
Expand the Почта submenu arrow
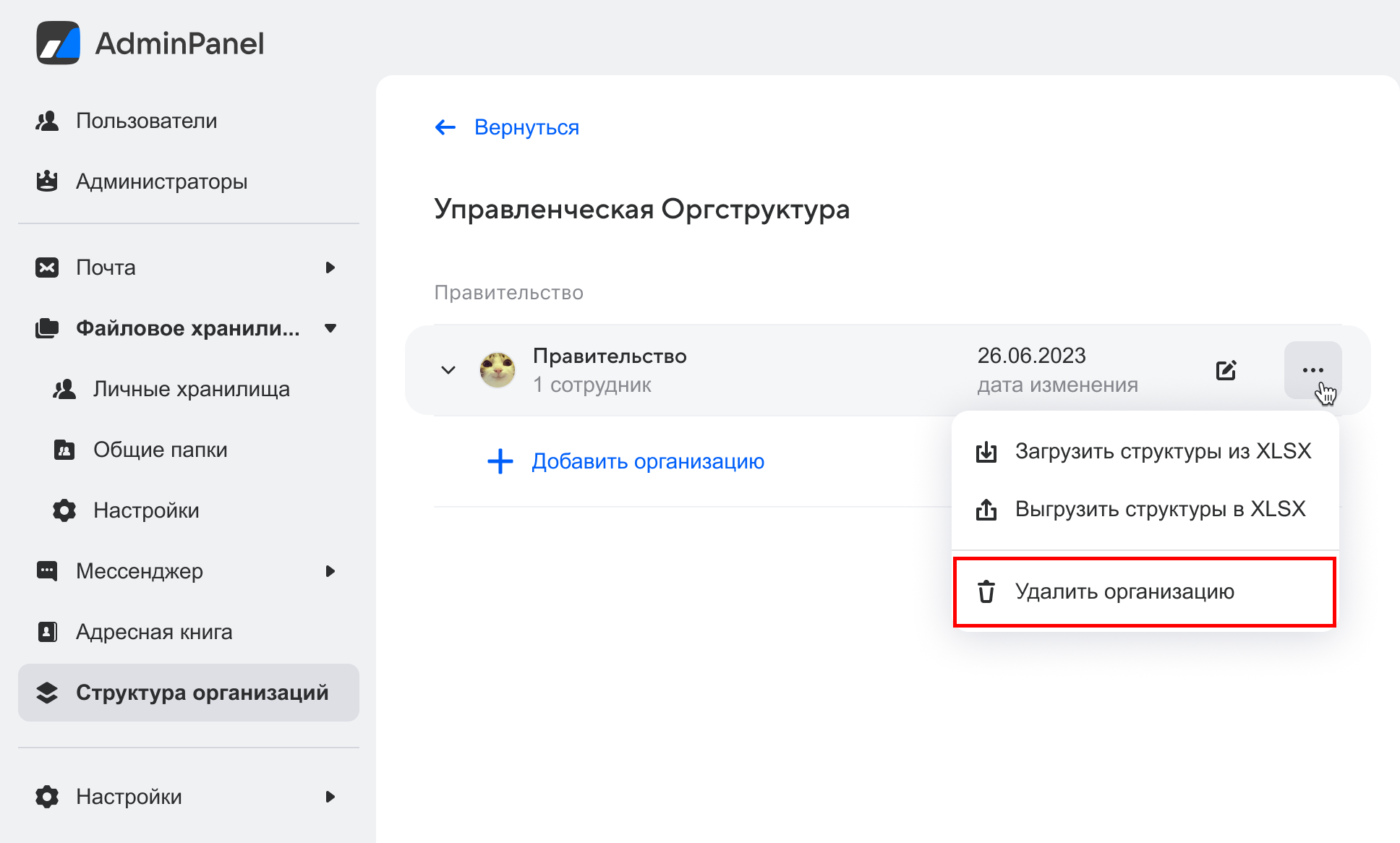pyautogui.click(x=330, y=268)
